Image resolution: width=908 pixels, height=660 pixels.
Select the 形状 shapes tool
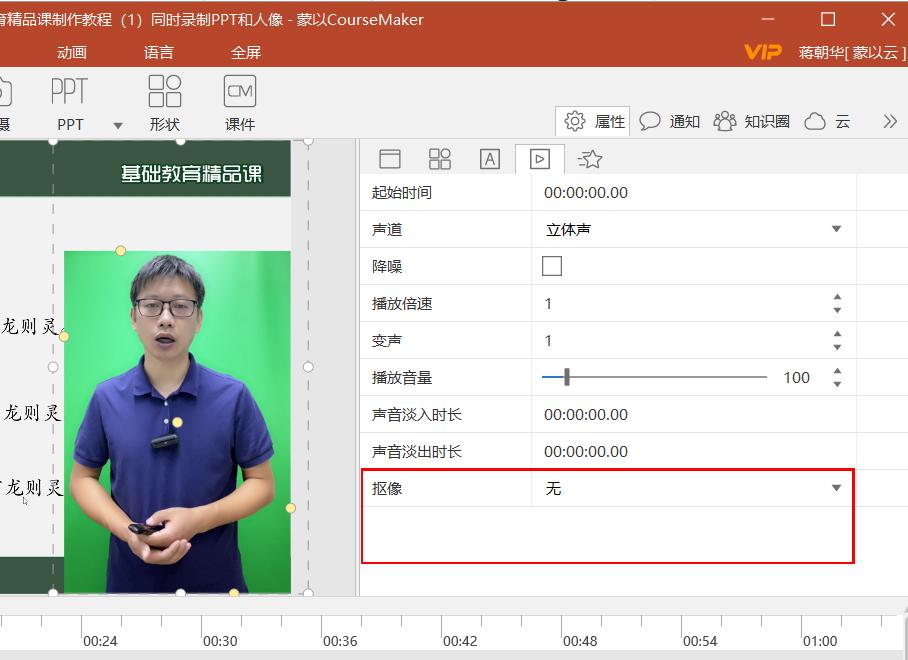[x=164, y=92]
